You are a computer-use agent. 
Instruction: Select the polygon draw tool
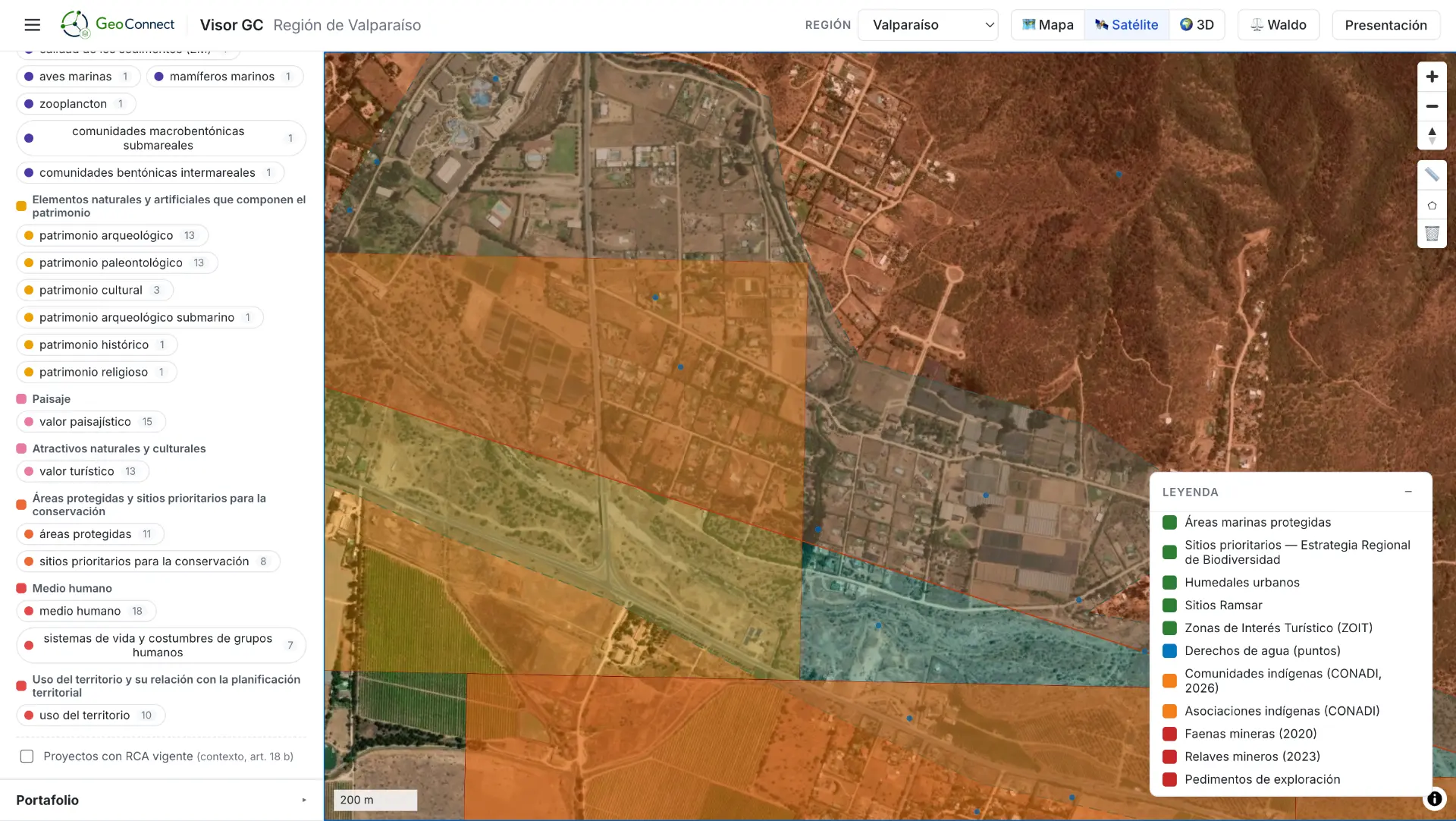tap(1432, 205)
